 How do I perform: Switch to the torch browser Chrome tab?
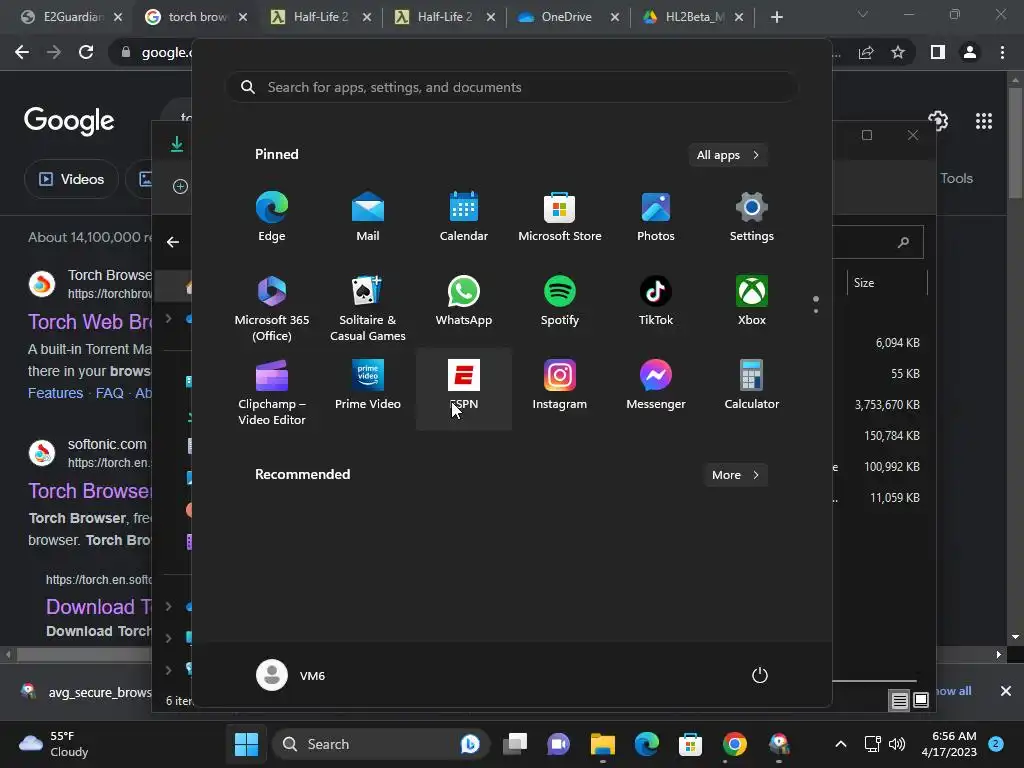pos(197,17)
